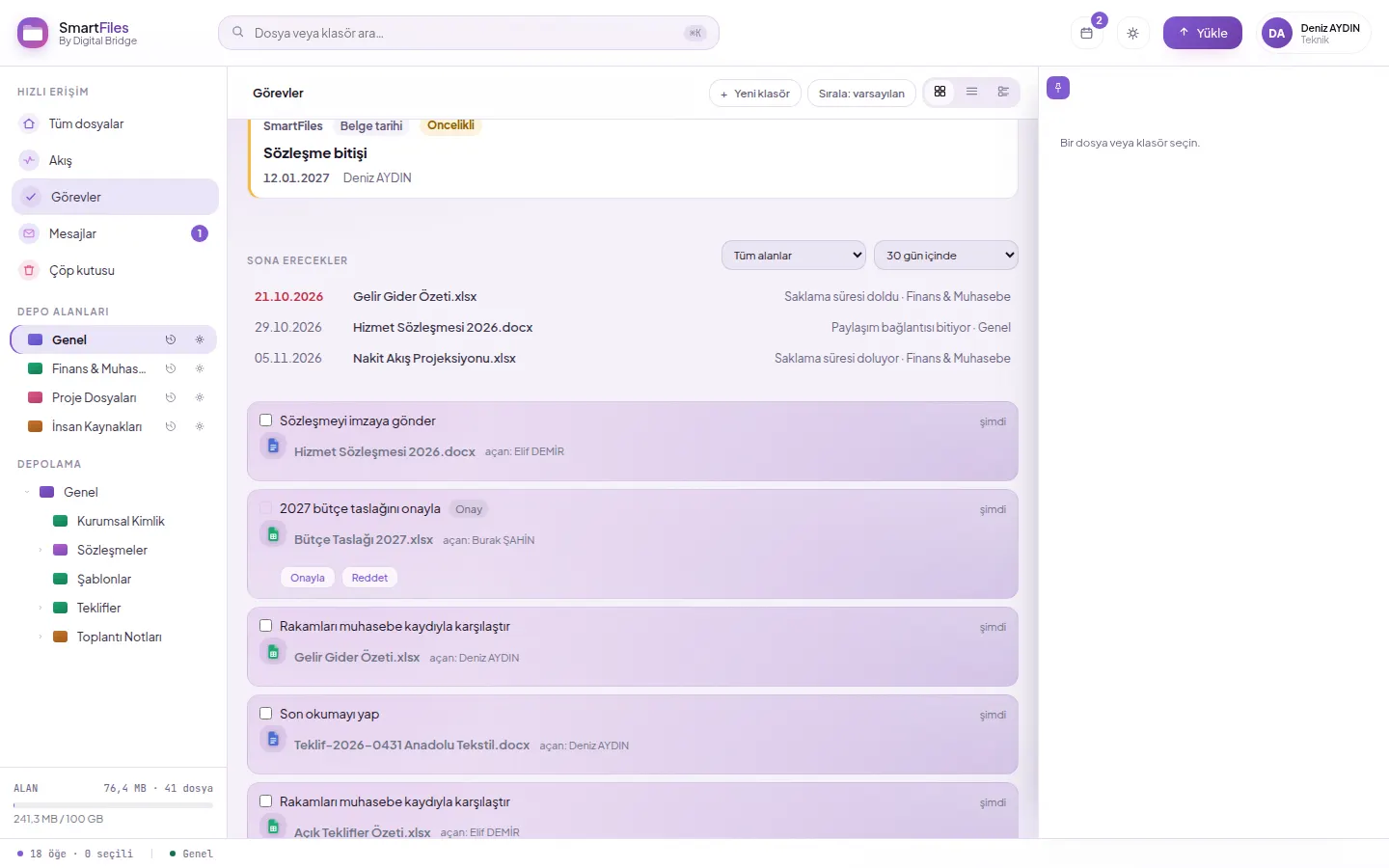Open the 30 gün içinde dropdown
The width and height of the screenshot is (1389, 868).
click(946, 256)
